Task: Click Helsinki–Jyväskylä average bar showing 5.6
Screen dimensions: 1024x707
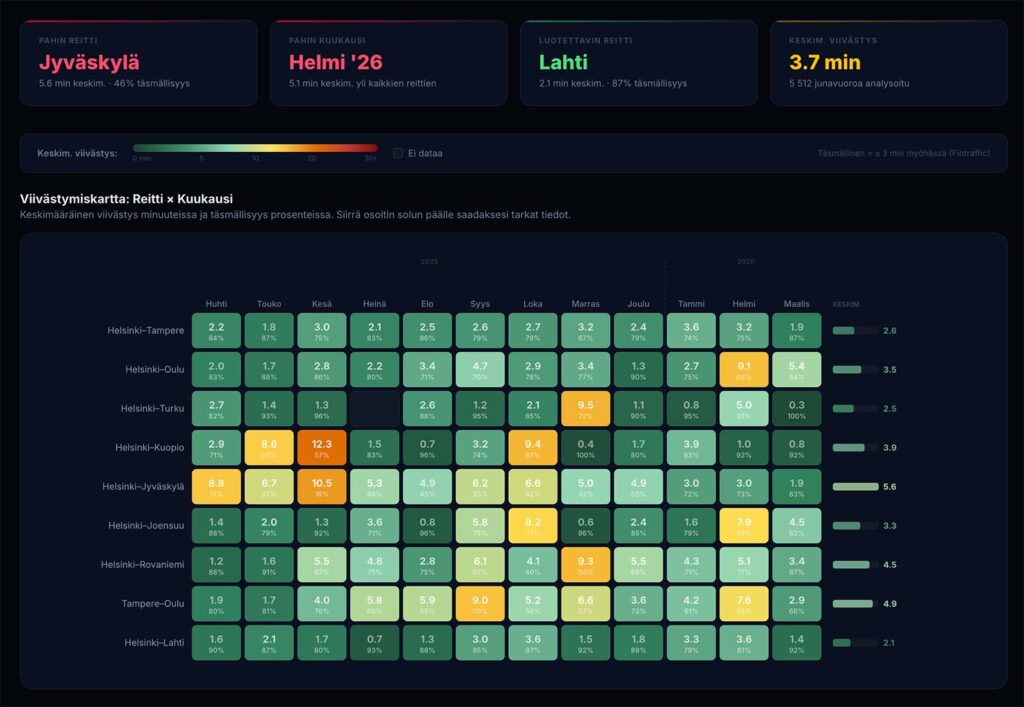Action: pyautogui.click(x=855, y=487)
